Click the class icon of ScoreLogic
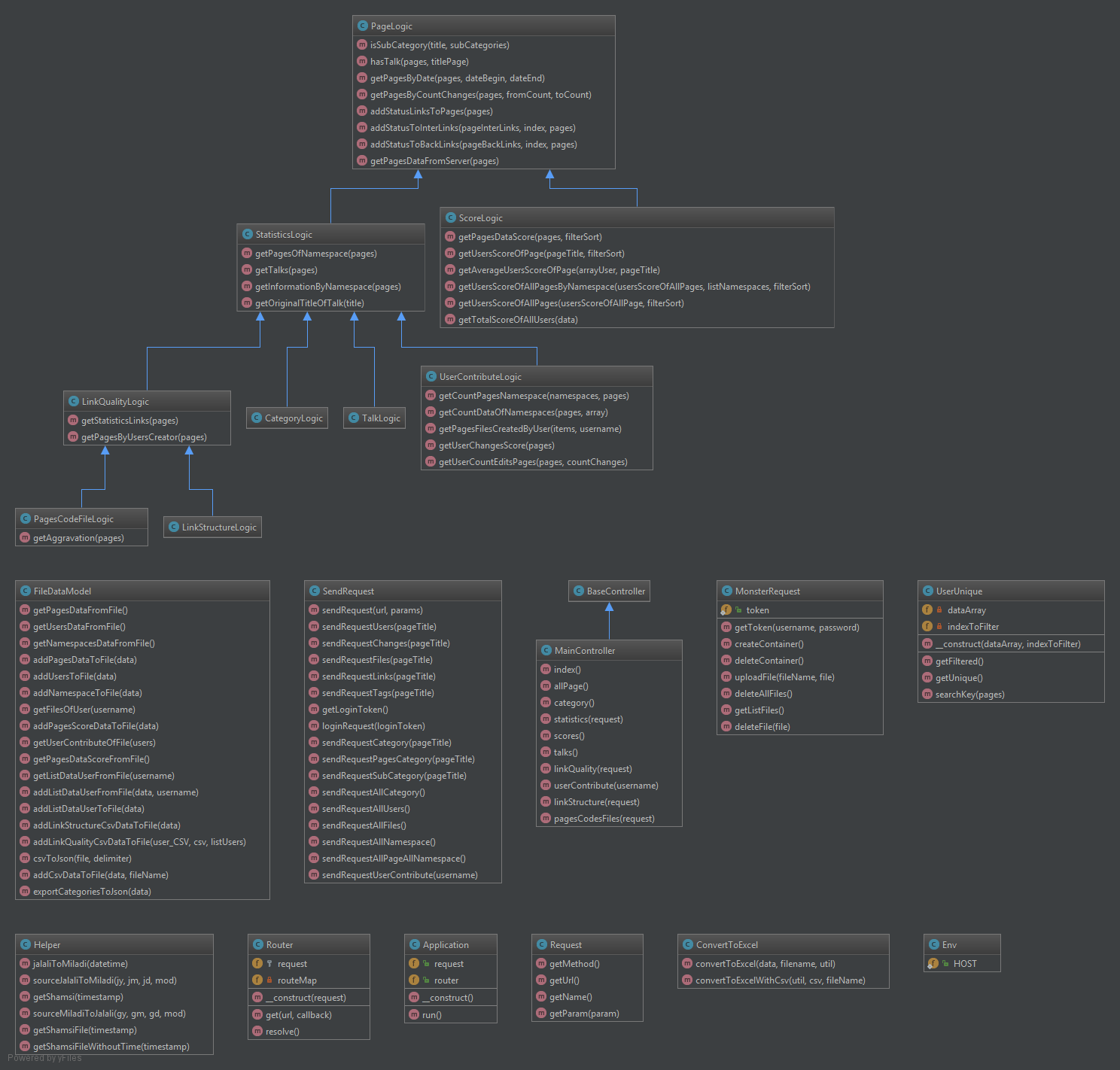 click(x=451, y=217)
